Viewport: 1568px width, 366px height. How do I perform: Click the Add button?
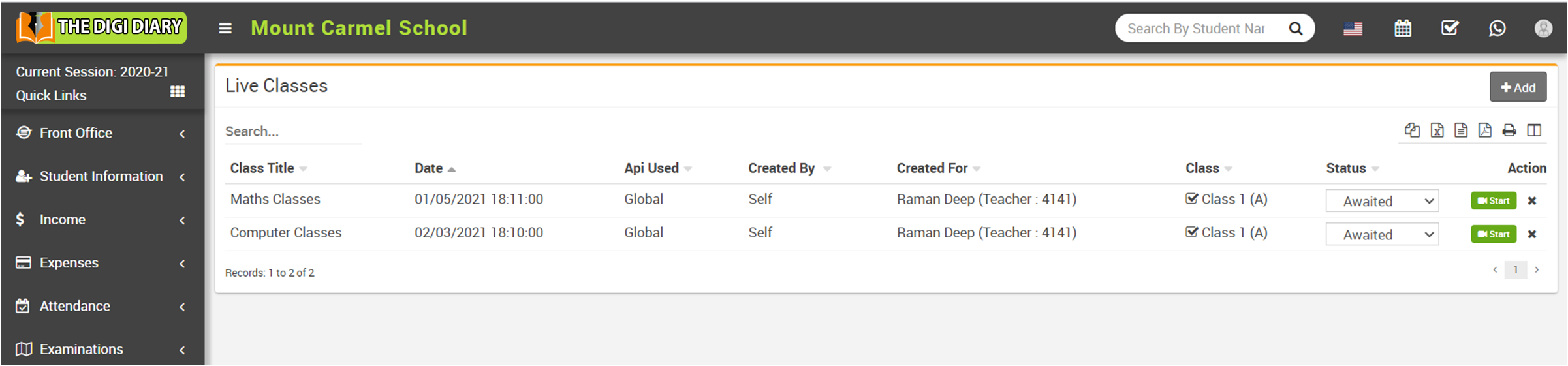1518,87
